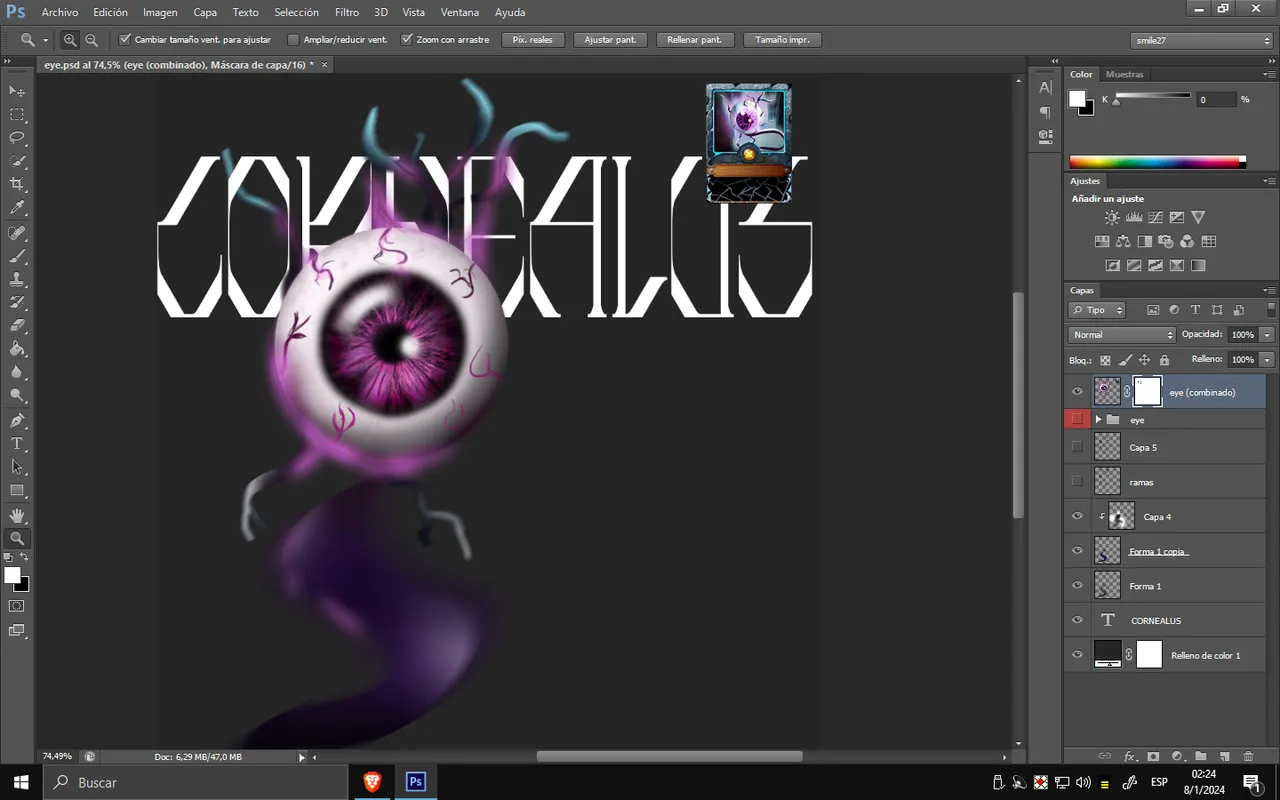Open the Relleno dropdown arrow
This screenshot has width=1280, height=800.
1268,359
